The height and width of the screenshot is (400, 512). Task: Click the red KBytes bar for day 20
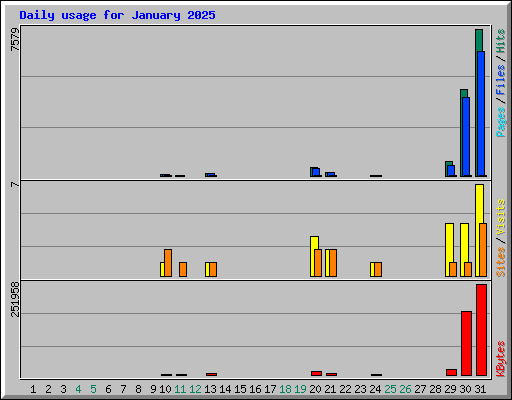click(x=316, y=373)
